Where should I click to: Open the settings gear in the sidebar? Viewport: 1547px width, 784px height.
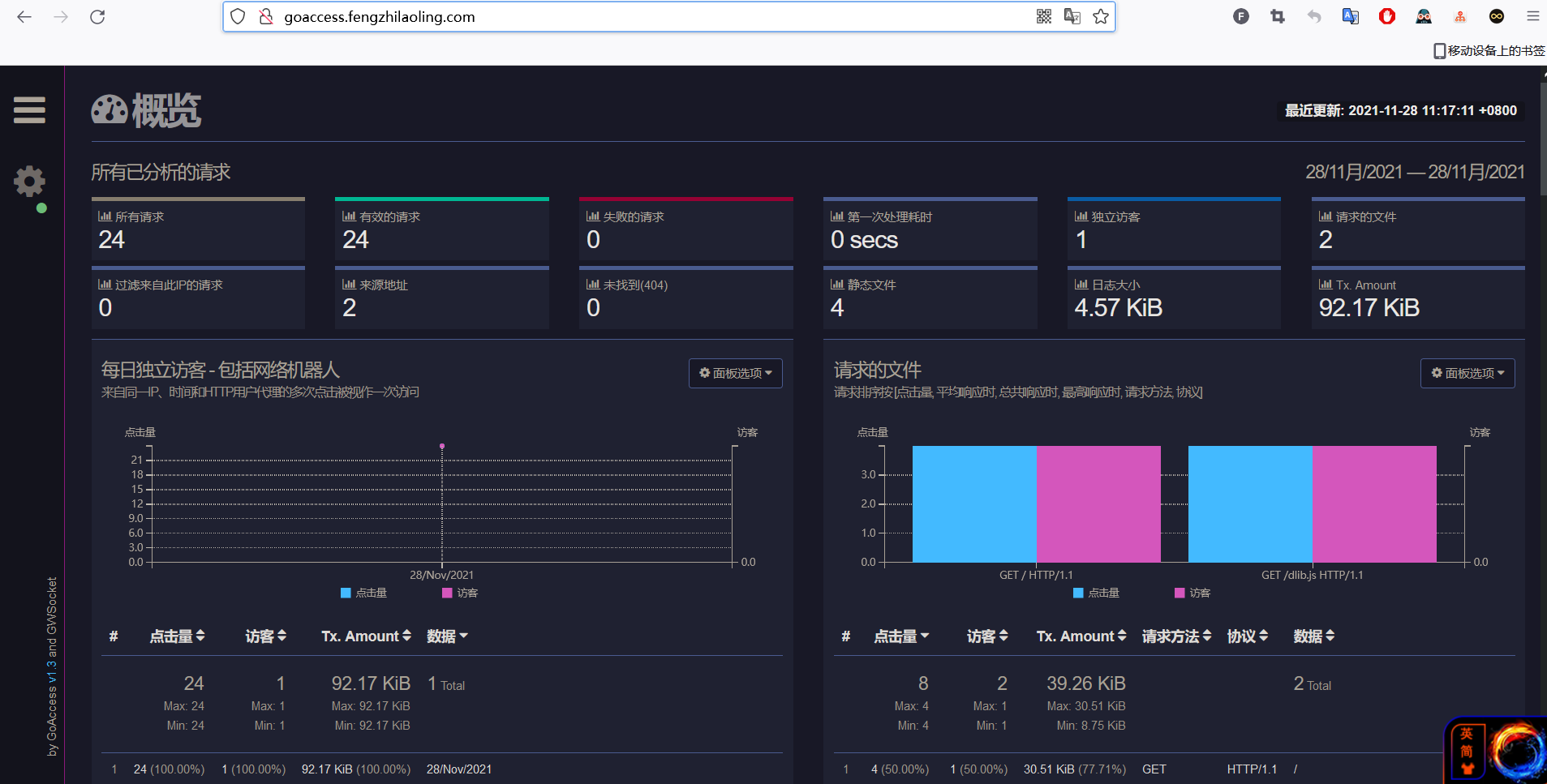[29, 182]
